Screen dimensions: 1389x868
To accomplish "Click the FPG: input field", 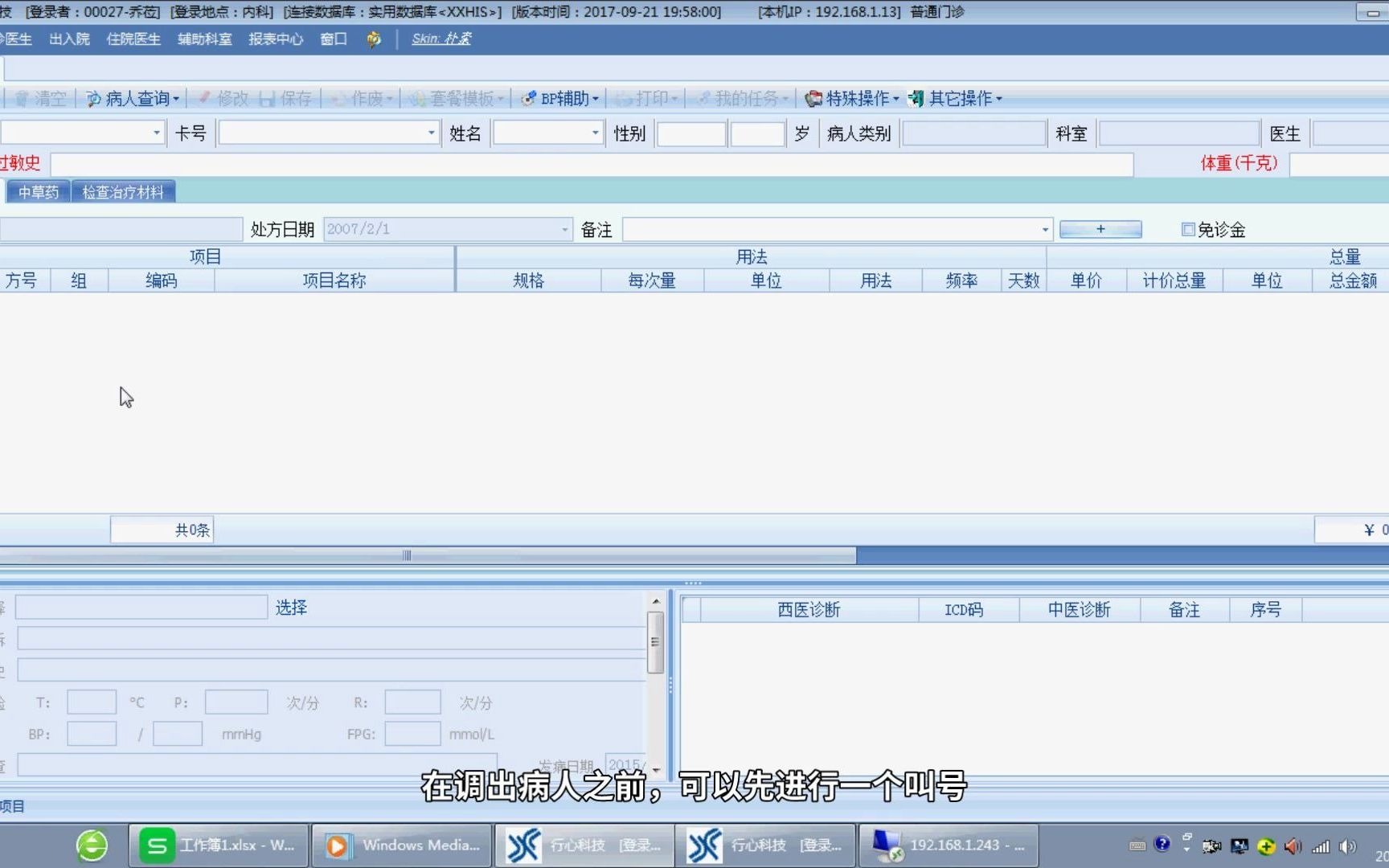I will (x=412, y=734).
